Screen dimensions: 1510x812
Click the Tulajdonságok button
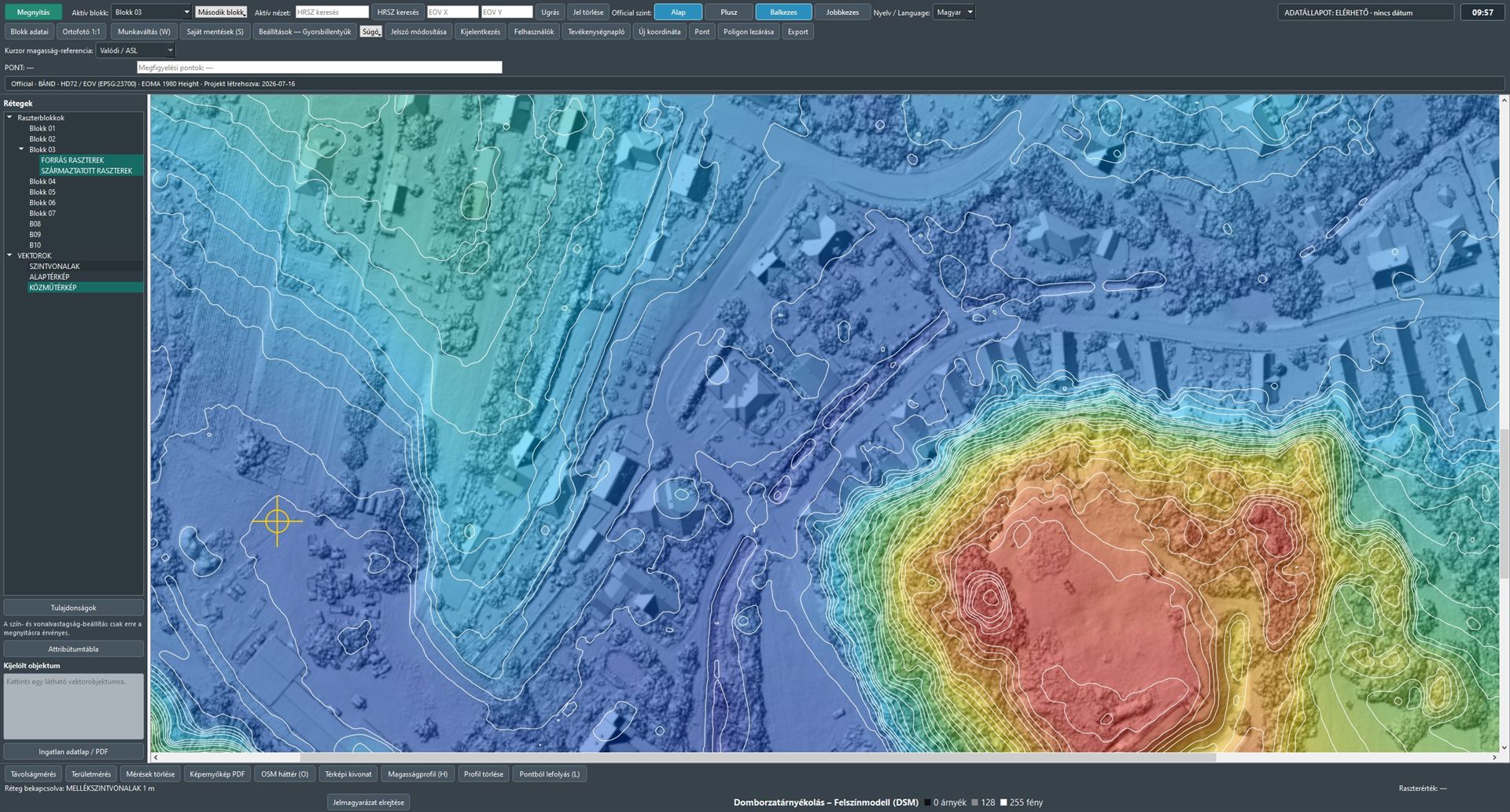(74, 608)
